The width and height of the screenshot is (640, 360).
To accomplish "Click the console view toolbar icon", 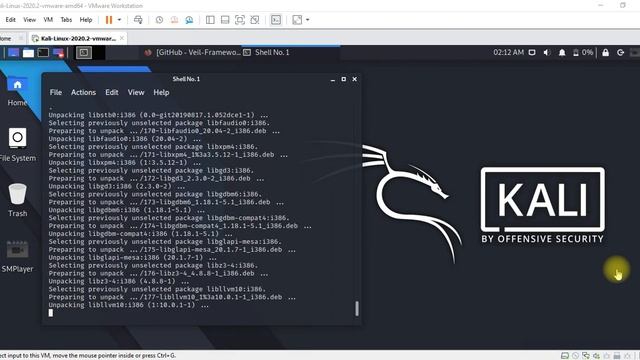I will click(x=276, y=20).
